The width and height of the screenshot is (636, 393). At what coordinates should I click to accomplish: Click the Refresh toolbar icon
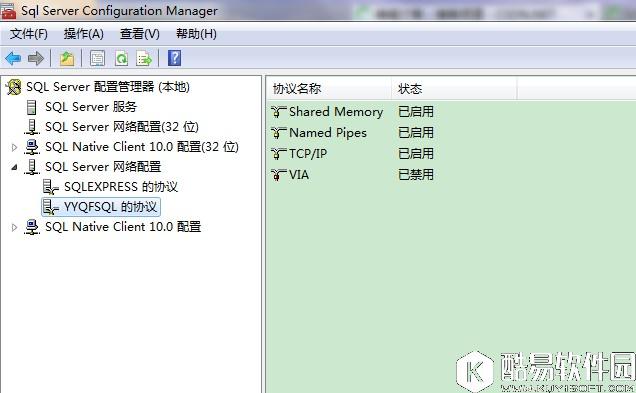[x=121, y=58]
